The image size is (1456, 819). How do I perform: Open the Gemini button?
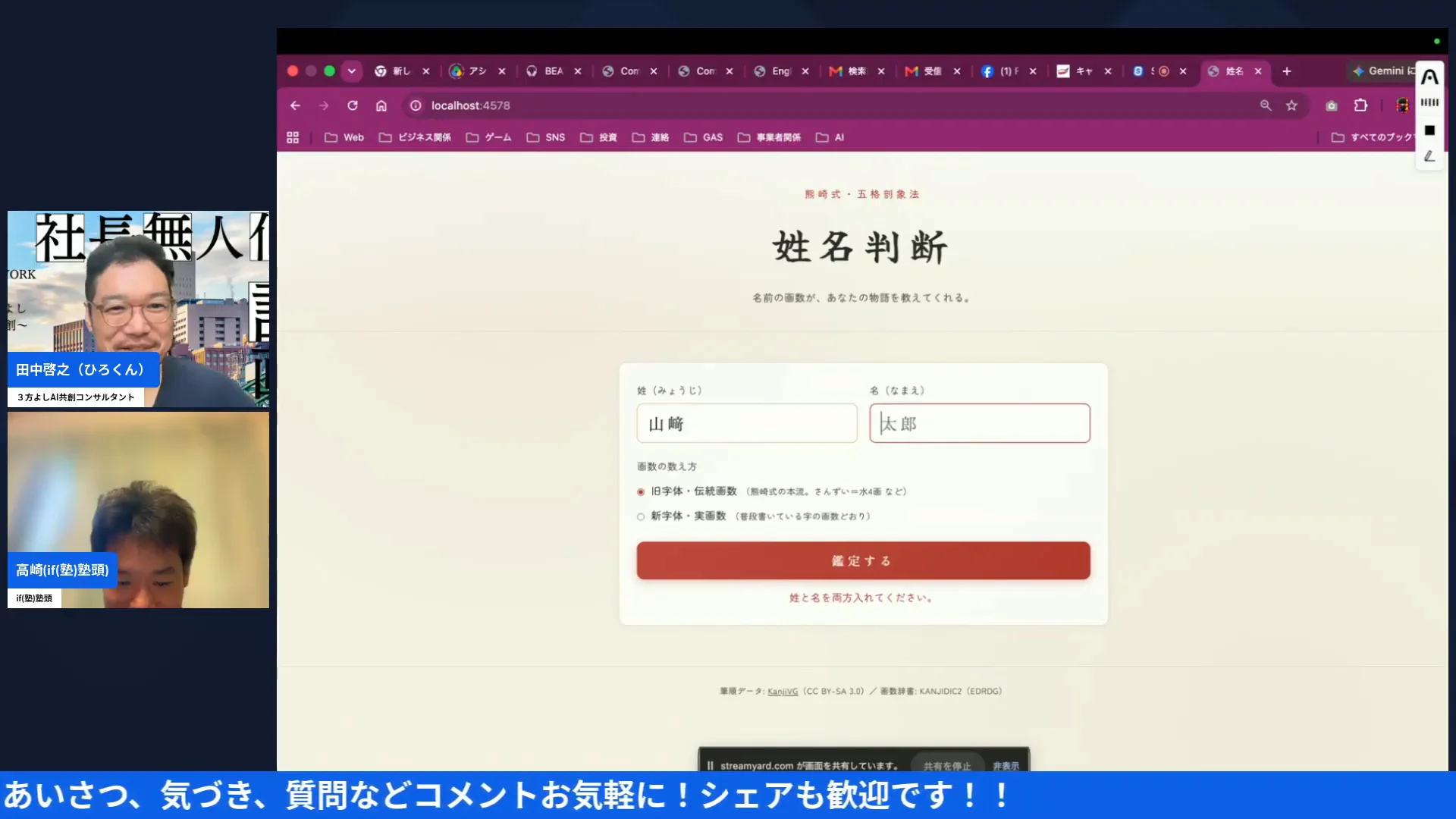click(x=1382, y=71)
